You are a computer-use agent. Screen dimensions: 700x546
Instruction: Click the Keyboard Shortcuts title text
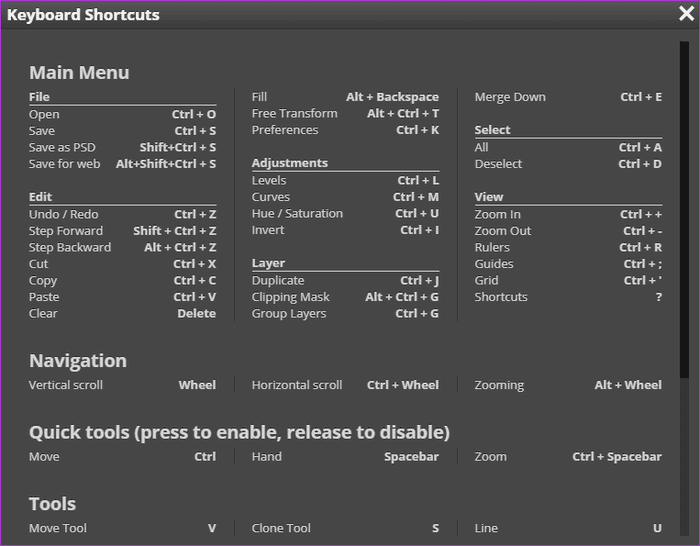pos(83,15)
